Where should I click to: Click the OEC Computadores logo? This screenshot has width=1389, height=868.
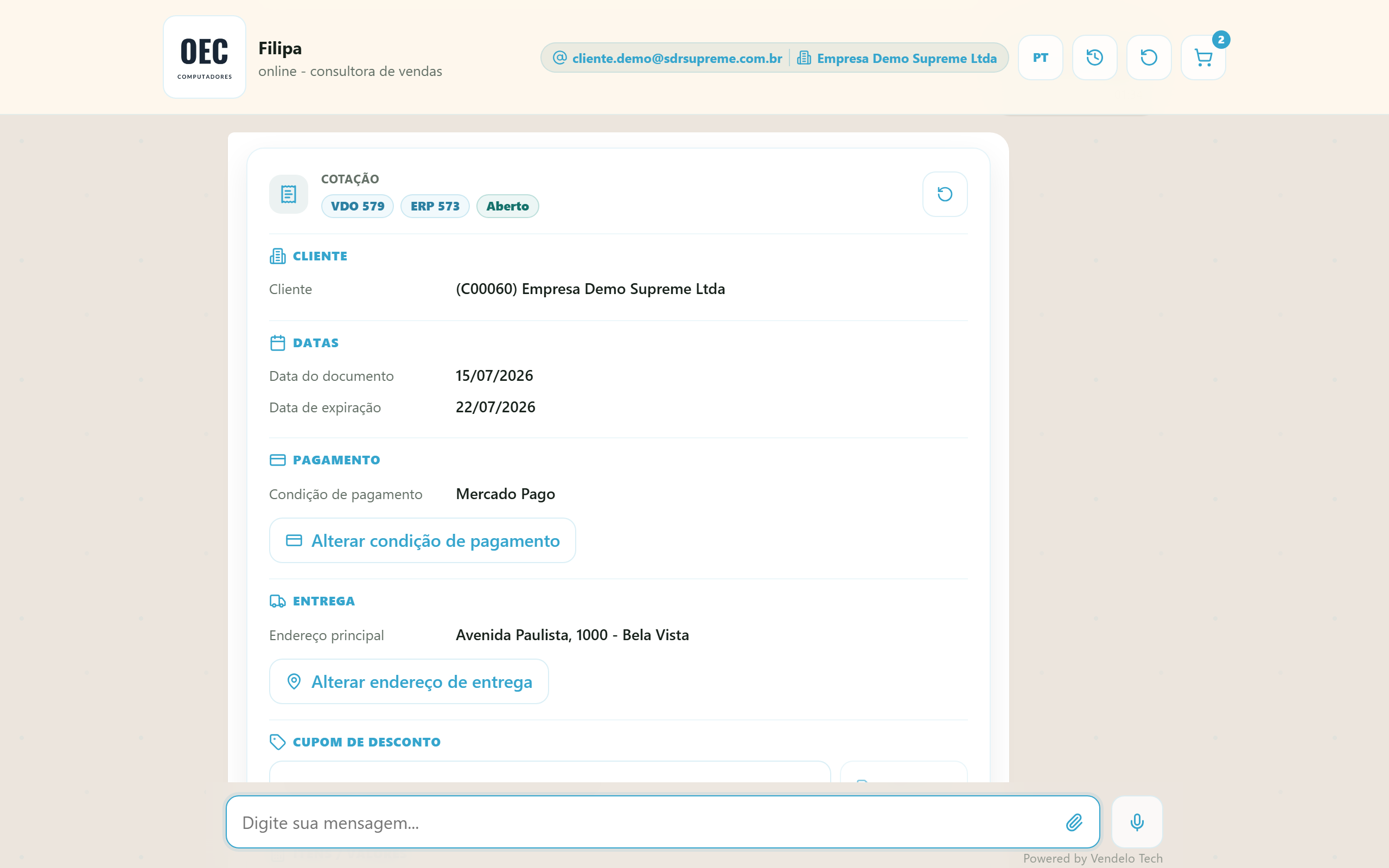tap(205, 57)
